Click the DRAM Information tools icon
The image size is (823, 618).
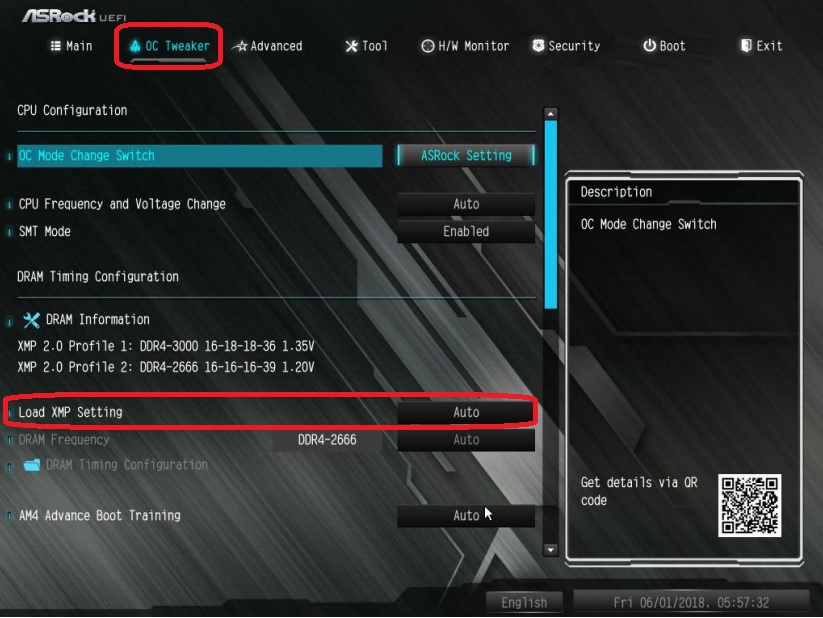coord(31,320)
